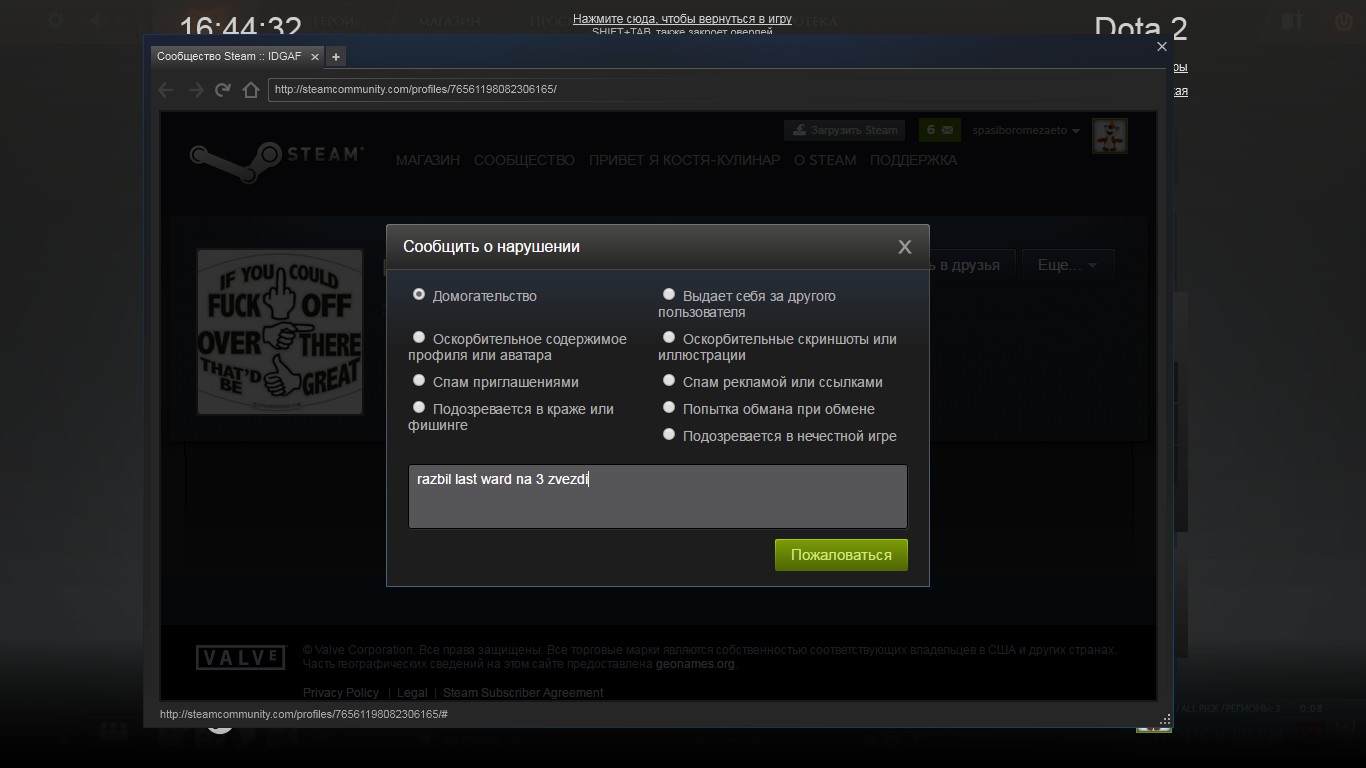Pick Подозревается в краже или фишинге
Image resolution: width=1366 pixels, height=768 pixels.
[419, 408]
